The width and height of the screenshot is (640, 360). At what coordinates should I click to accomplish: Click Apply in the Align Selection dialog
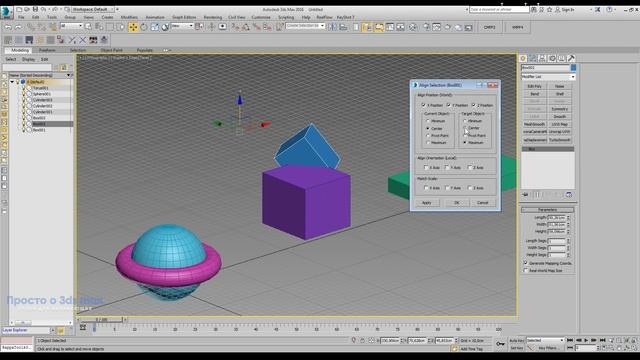(x=427, y=202)
